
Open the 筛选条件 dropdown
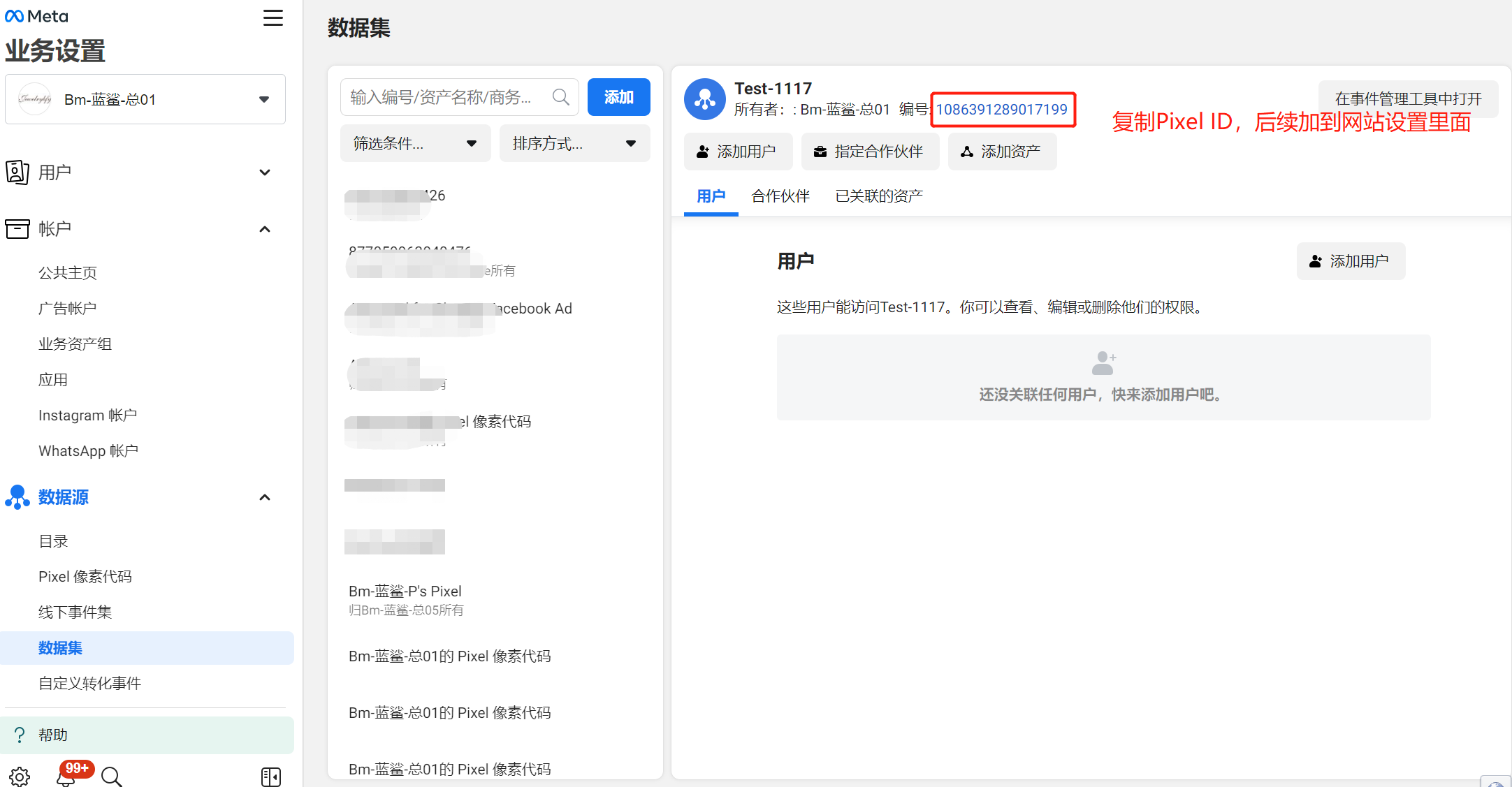(416, 143)
